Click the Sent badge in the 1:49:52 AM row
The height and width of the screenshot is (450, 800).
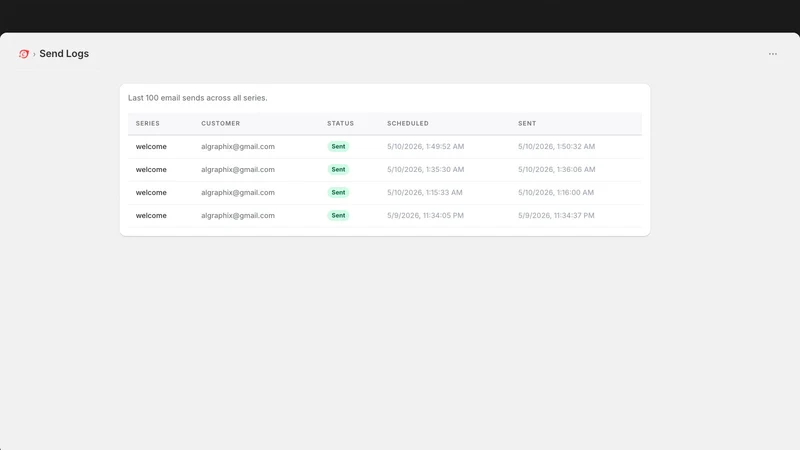coord(338,146)
